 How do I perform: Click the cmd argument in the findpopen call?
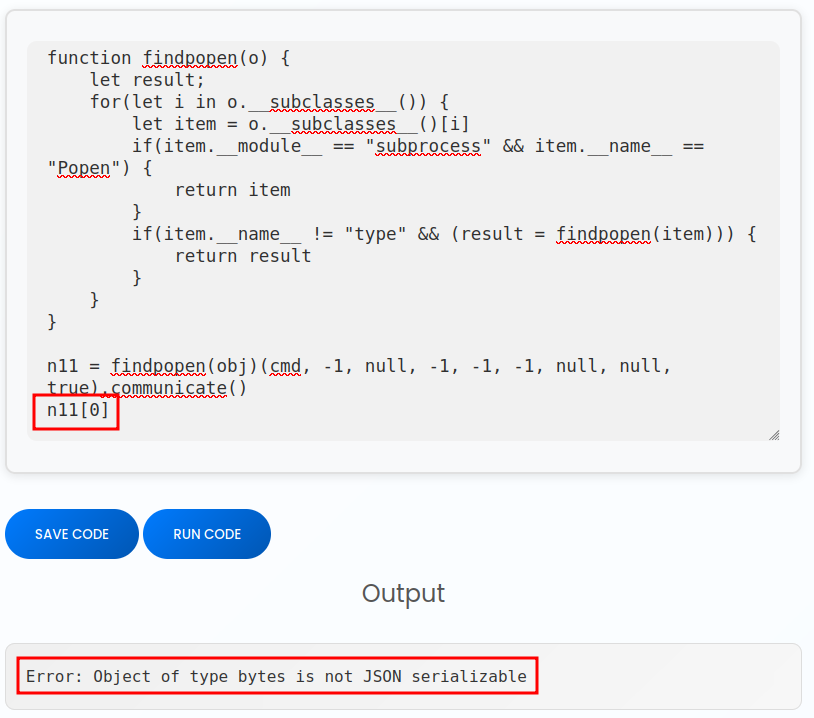pos(285,366)
